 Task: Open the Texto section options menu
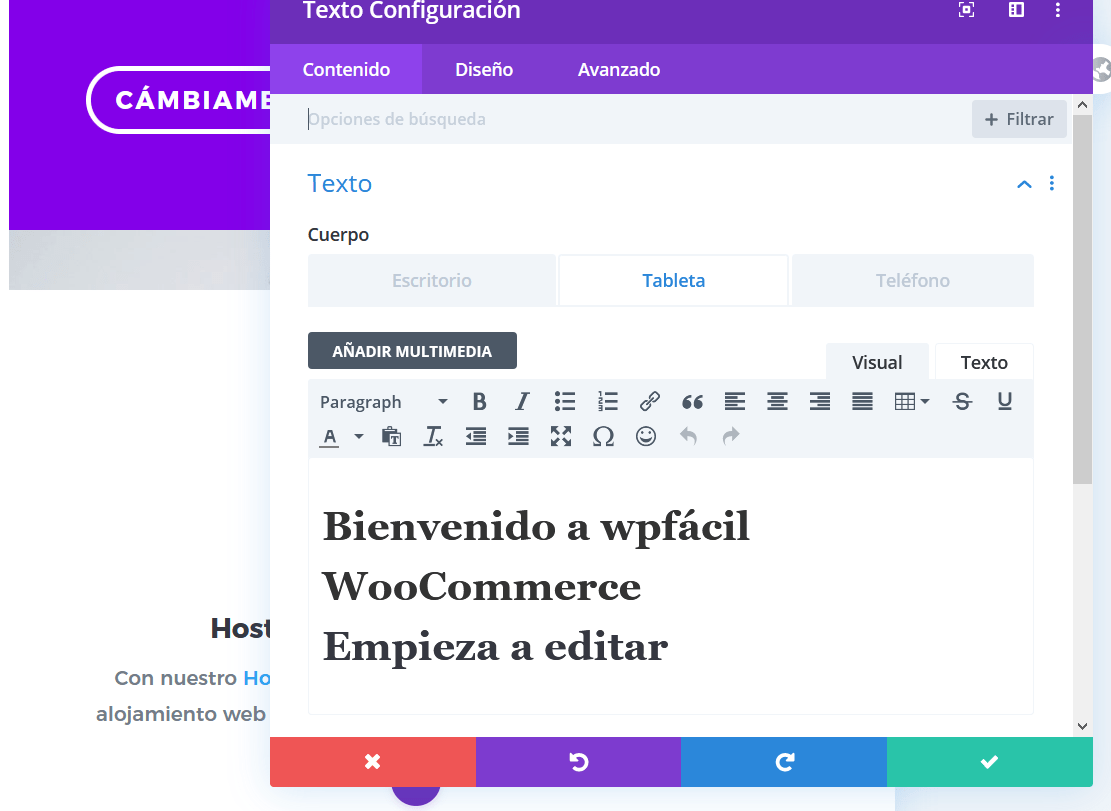coord(1051,183)
